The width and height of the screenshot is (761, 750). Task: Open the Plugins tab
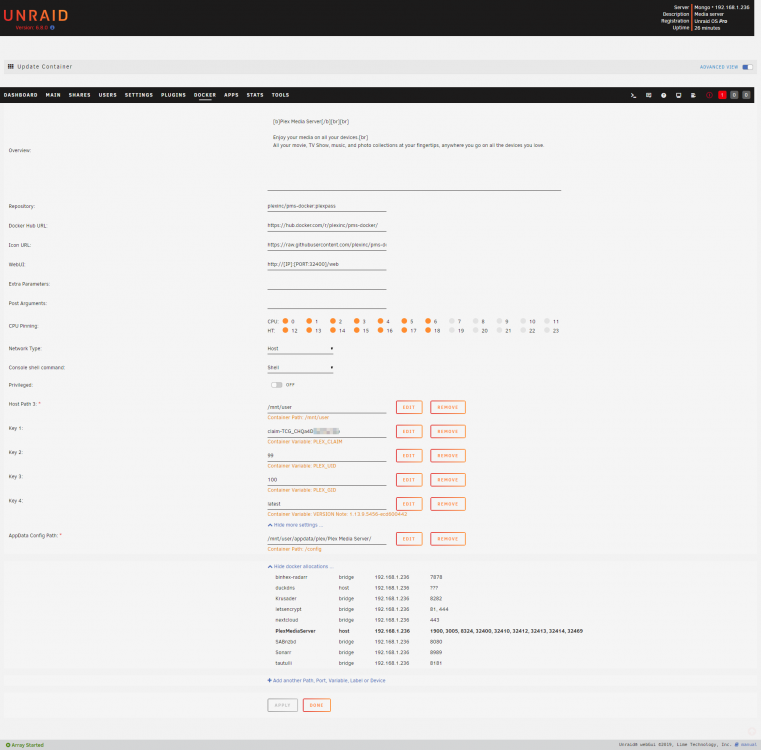point(173,95)
